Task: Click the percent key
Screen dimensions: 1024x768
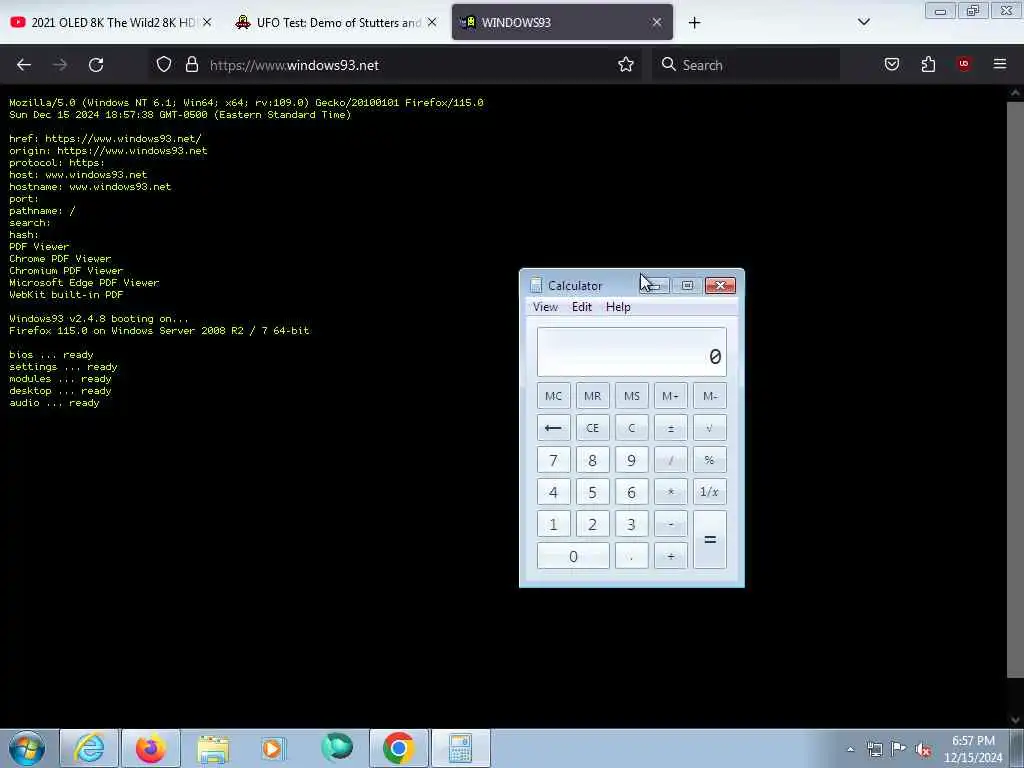Action: pyautogui.click(x=710, y=460)
